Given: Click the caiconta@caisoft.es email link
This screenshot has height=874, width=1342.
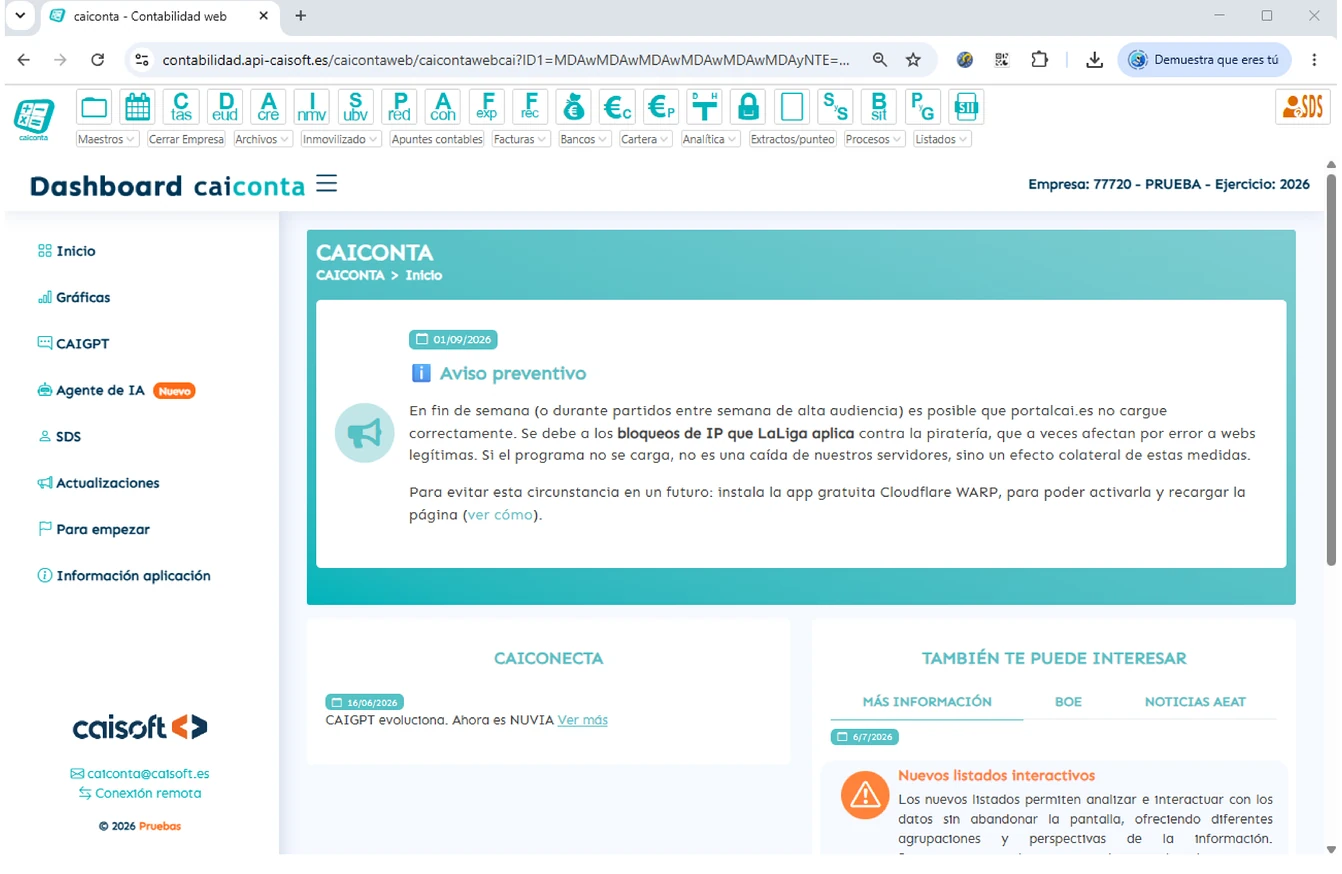Looking at the screenshot, I should click(140, 773).
